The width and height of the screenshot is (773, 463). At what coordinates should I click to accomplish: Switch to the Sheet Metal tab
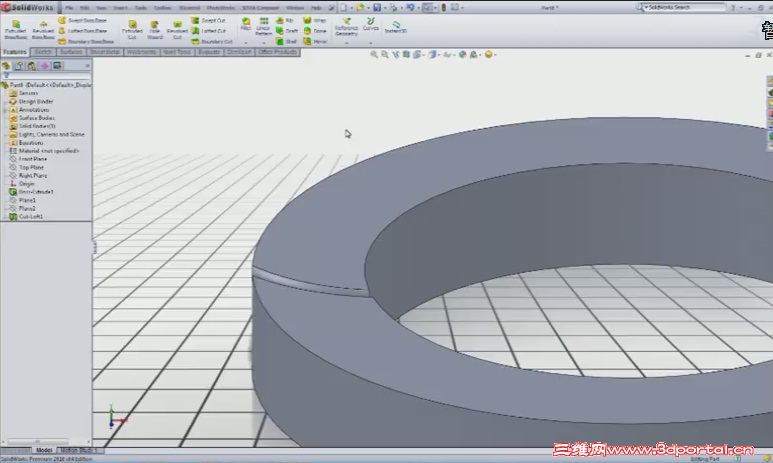click(x=105, y=52)
